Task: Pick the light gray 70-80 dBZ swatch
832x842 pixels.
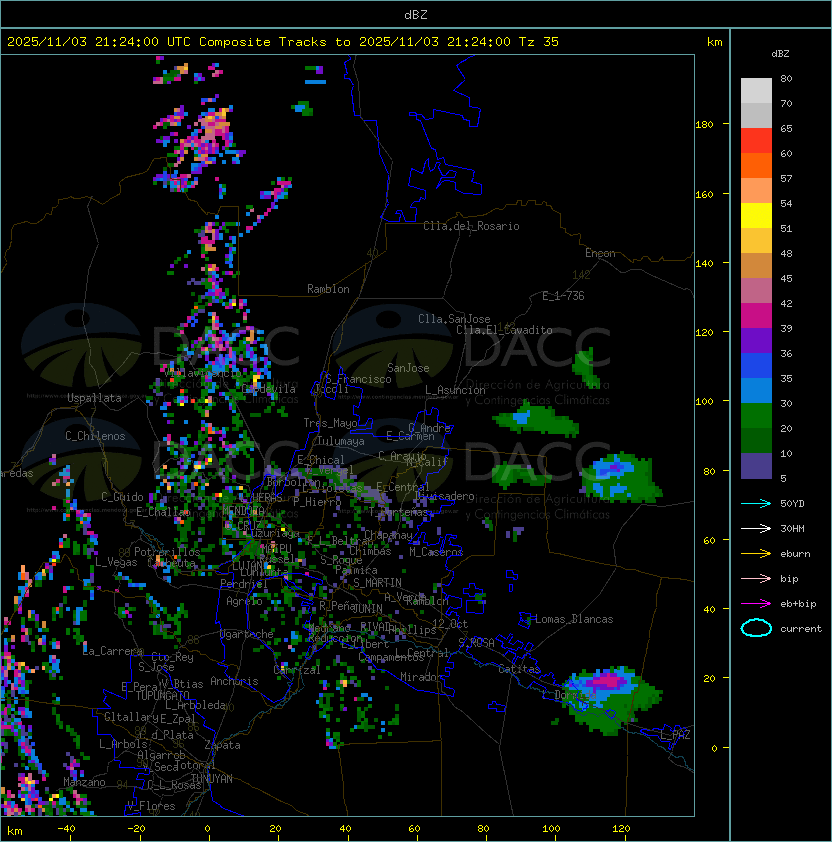Action: coord(756,91)
